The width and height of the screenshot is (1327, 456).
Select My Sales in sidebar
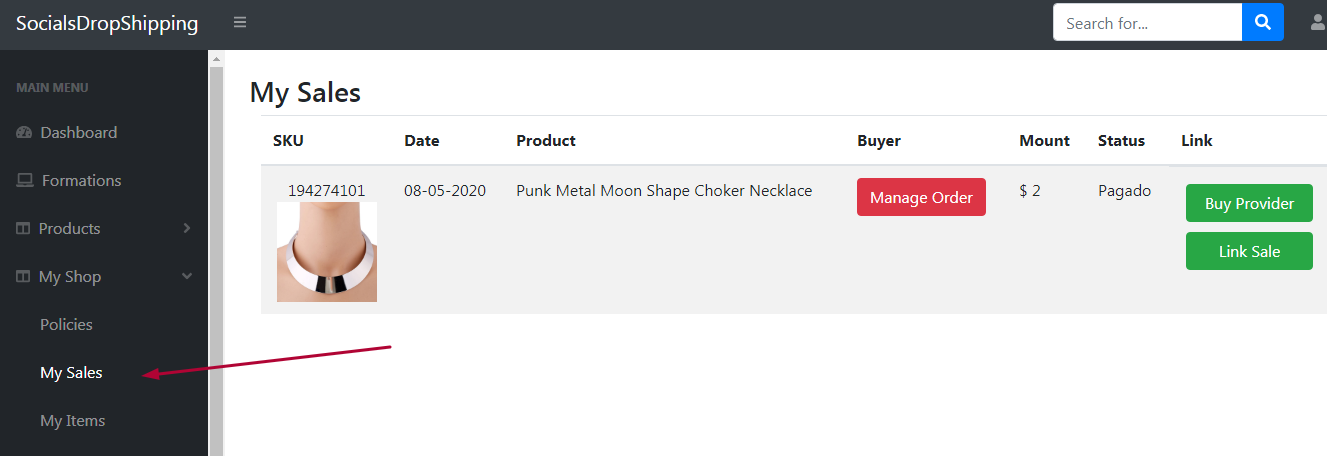(x=71, y=373)
